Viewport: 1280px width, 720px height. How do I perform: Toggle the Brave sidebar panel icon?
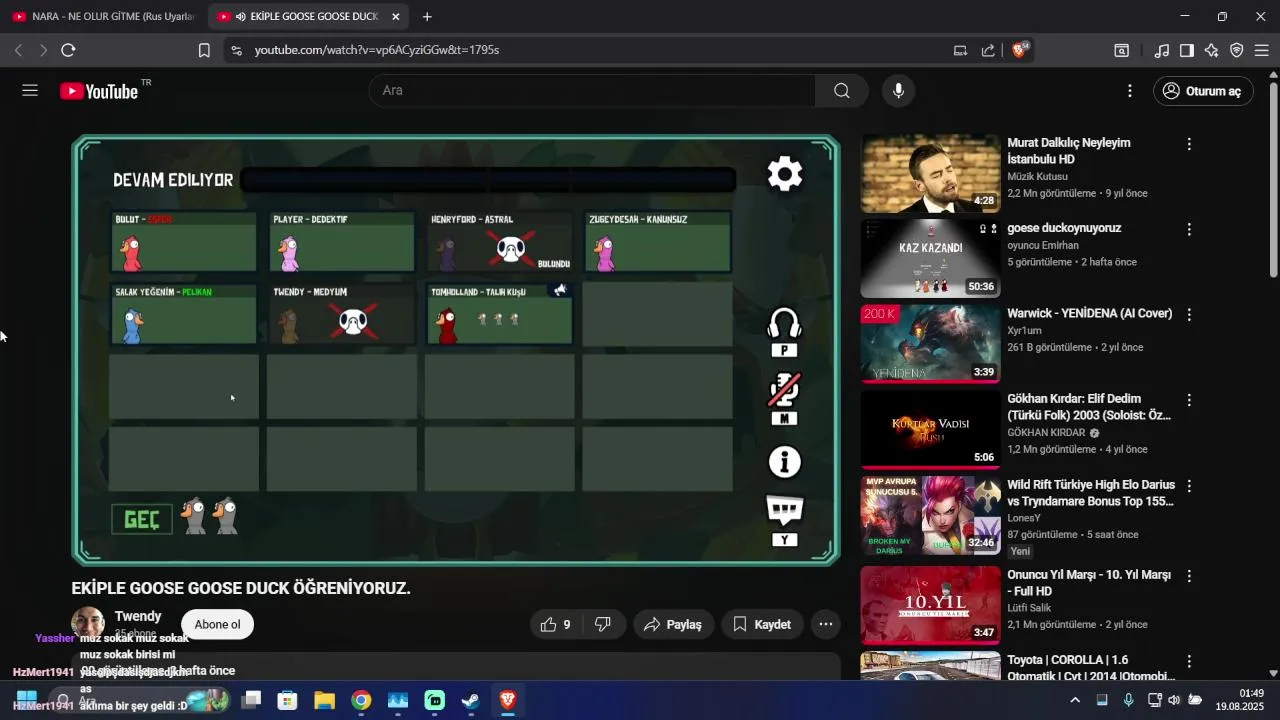1186,50
